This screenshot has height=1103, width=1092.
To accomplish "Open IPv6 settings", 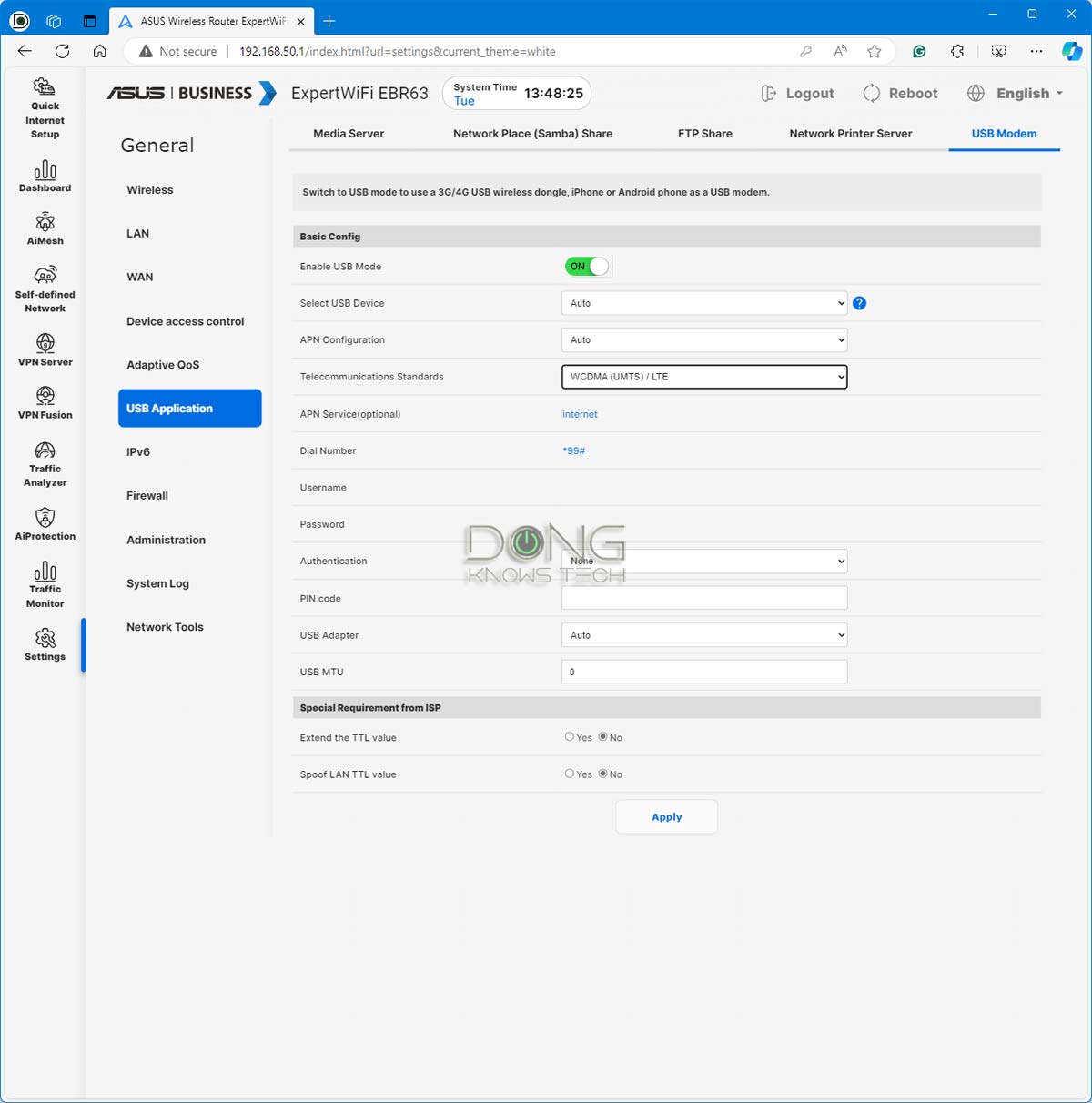I will (x=138, y=451).
